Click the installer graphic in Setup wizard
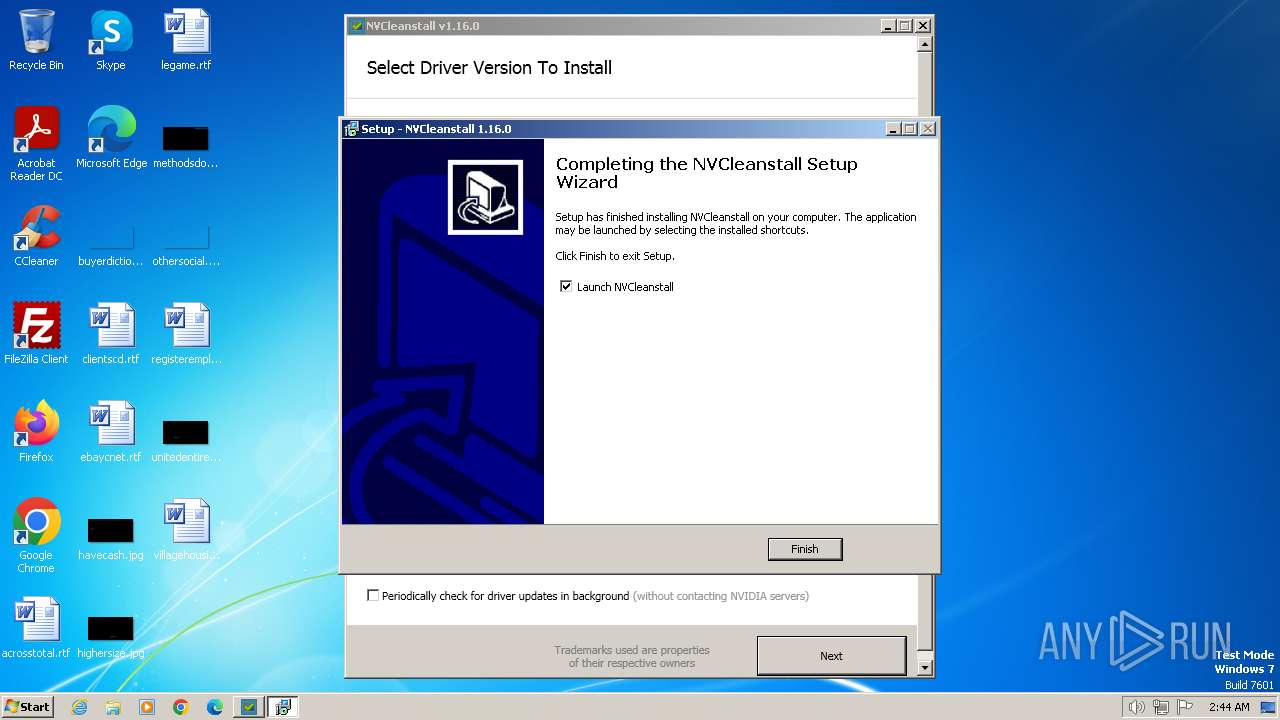This screenshot has width=1280, height=720. coord(485,197)
